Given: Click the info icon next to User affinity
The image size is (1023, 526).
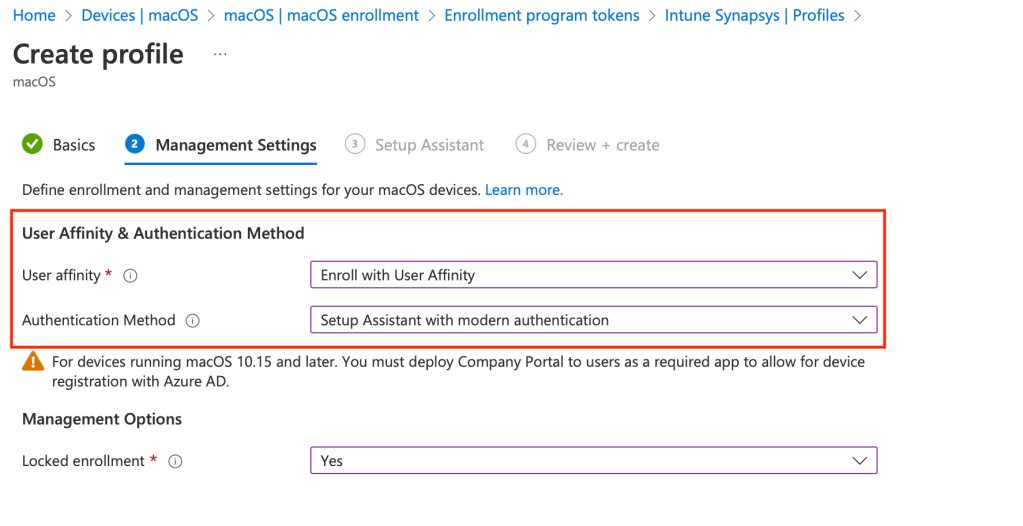Looking at the screenshot, I should [x=130, y=275].
